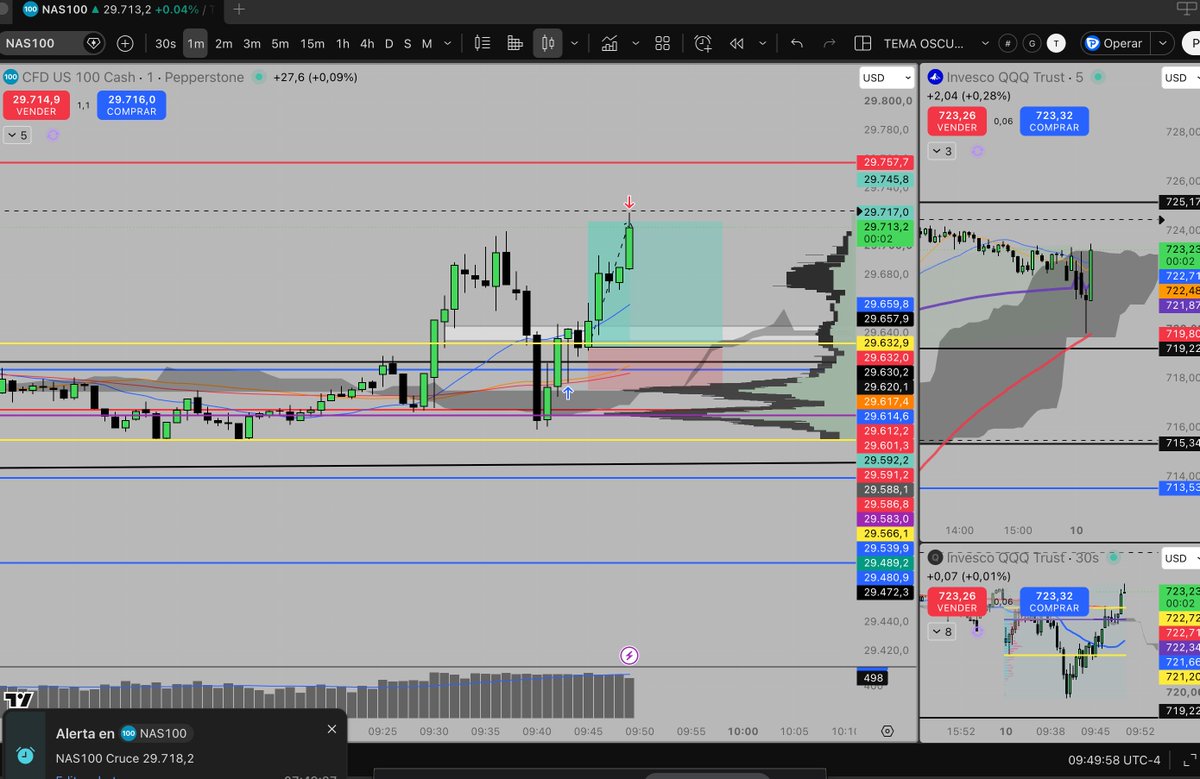The height and width of the screenshot is (779, 1200).
Task: Open chart settings gear on time axis
Action: click(887, 731)
